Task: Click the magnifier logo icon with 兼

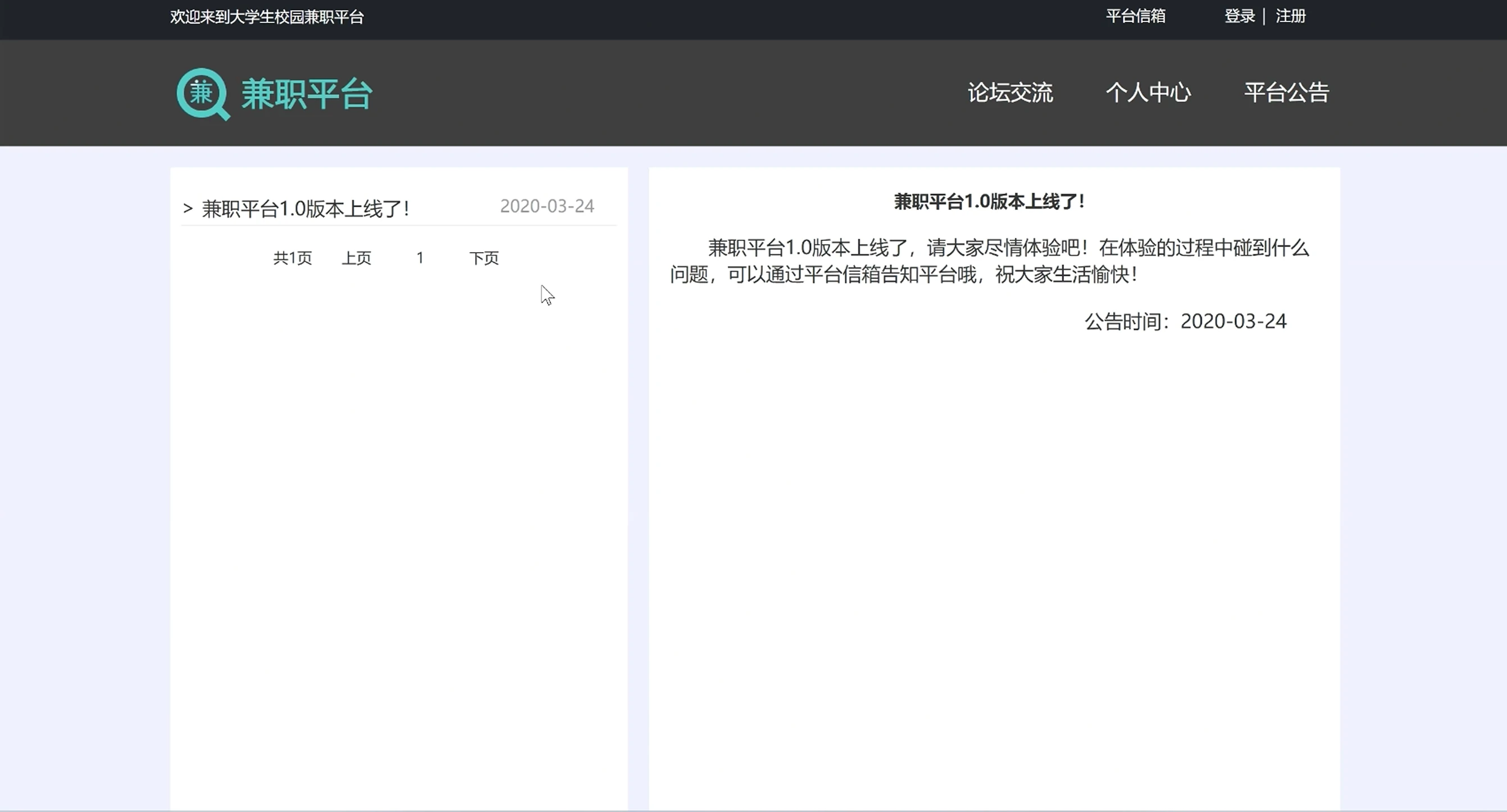Action: coord(202,94)
